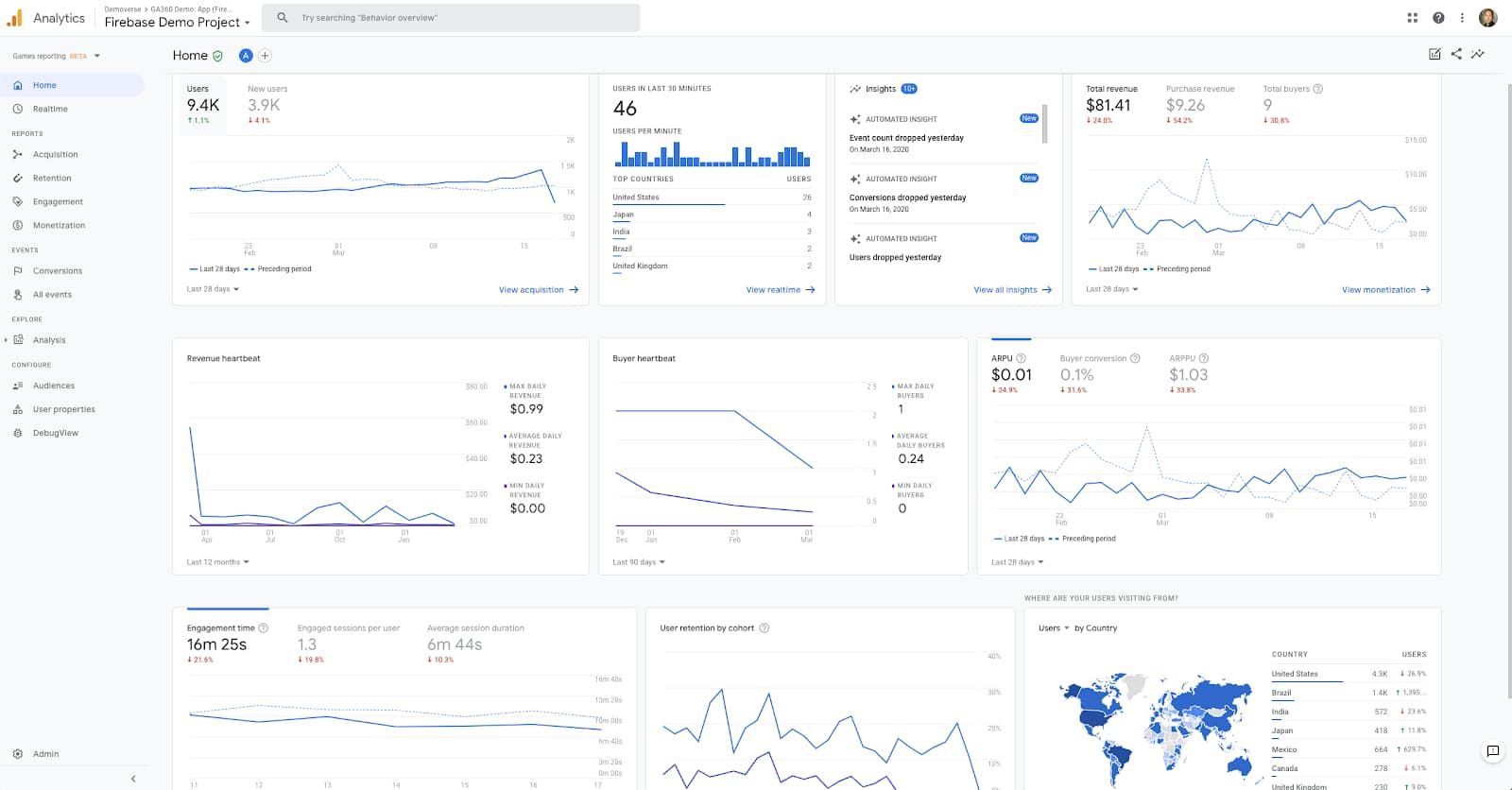This screenshot has height=790, width=1512.
Task: Click View all insights link
Action: [x=1013, y=290]
